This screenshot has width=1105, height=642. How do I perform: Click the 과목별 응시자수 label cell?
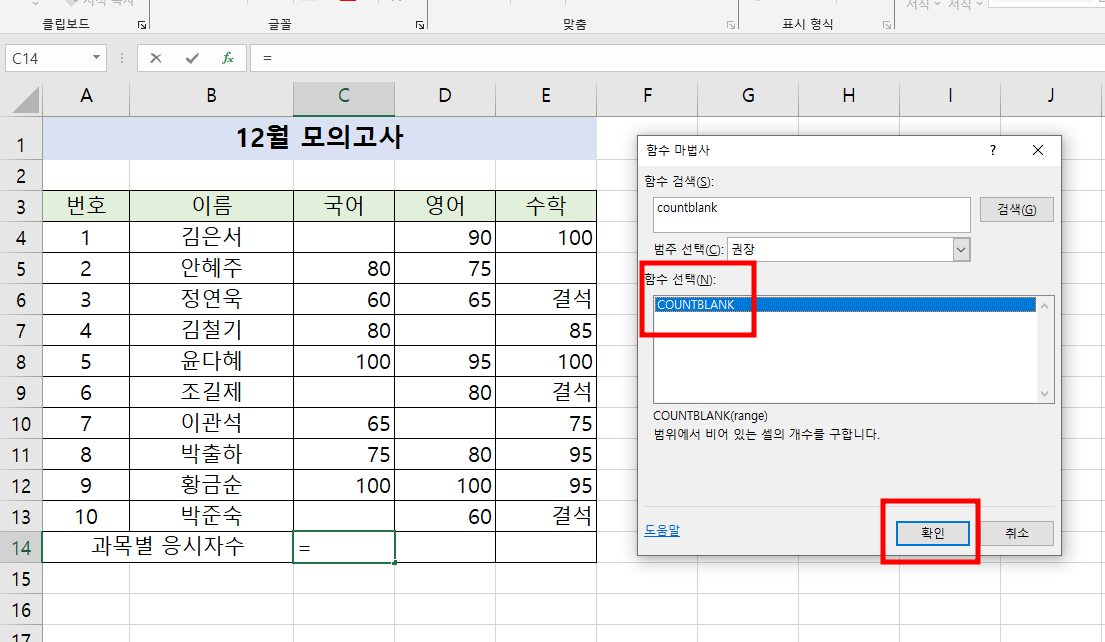coord(168,547)
